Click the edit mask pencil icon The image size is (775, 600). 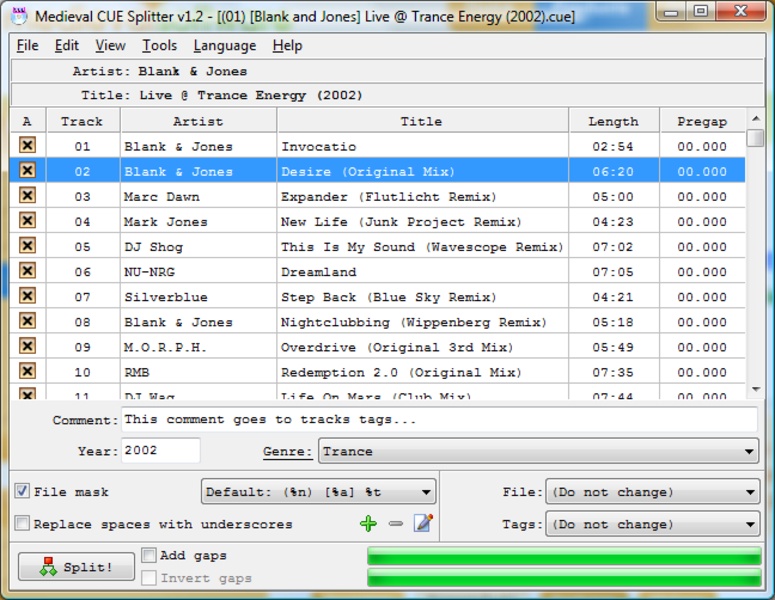(x=423, y=523)
